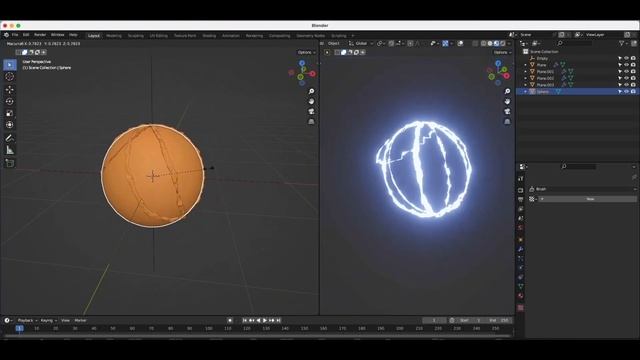Select the Scale tool in left toolbar
This screenshot has width=640, height=360.
(10, 113)
